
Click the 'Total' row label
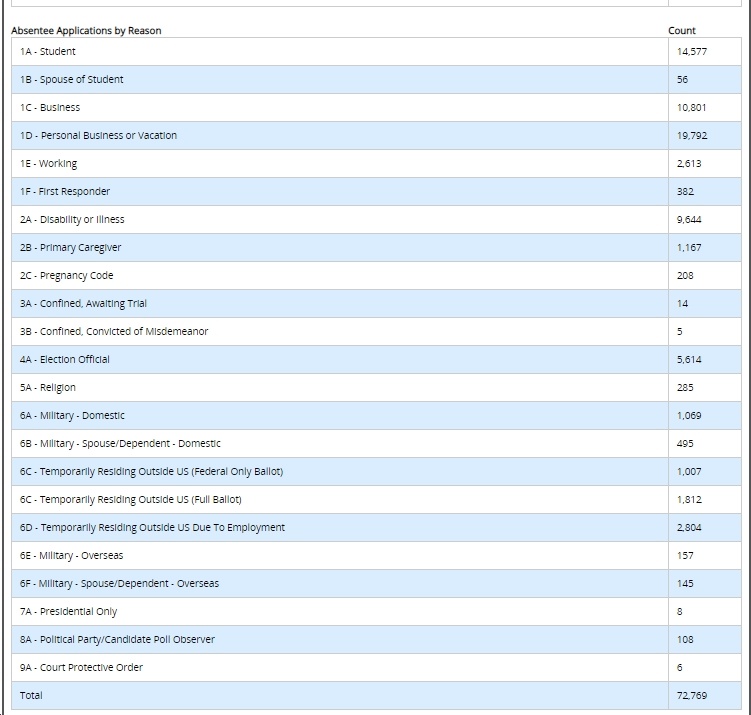tap(31, 695)
